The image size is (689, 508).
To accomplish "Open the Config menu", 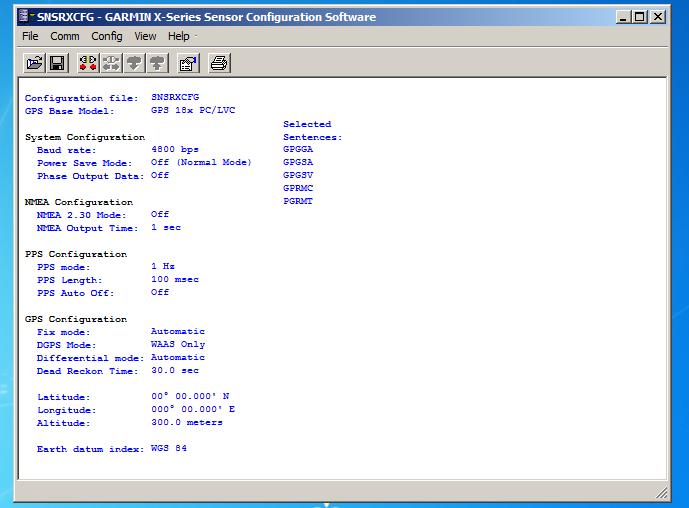I will (x=107, y=36).
